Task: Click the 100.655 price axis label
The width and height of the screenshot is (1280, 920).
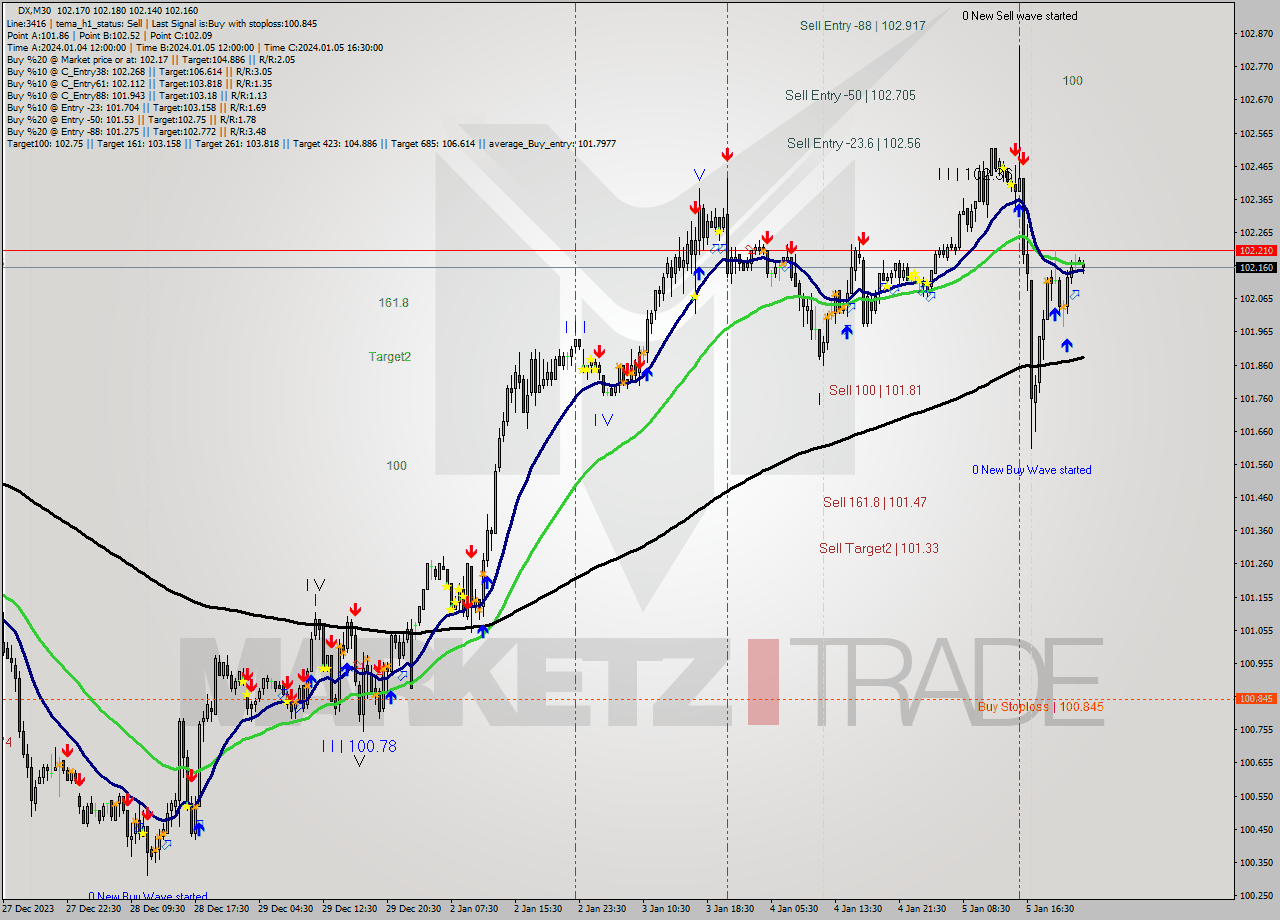Action: tap(1255, 763)
